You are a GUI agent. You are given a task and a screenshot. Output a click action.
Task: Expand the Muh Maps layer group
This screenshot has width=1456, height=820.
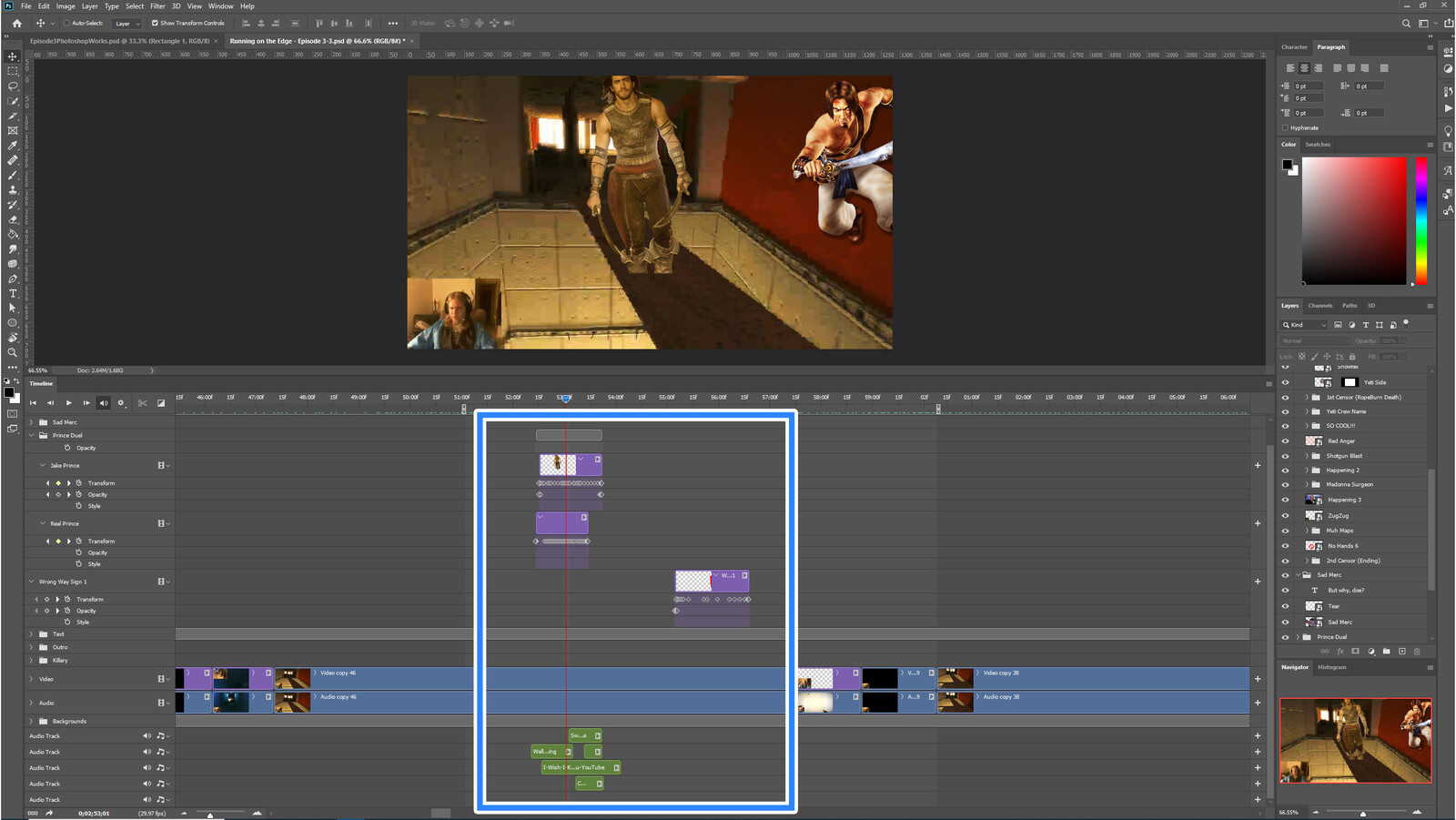(x=1307, y=531)
